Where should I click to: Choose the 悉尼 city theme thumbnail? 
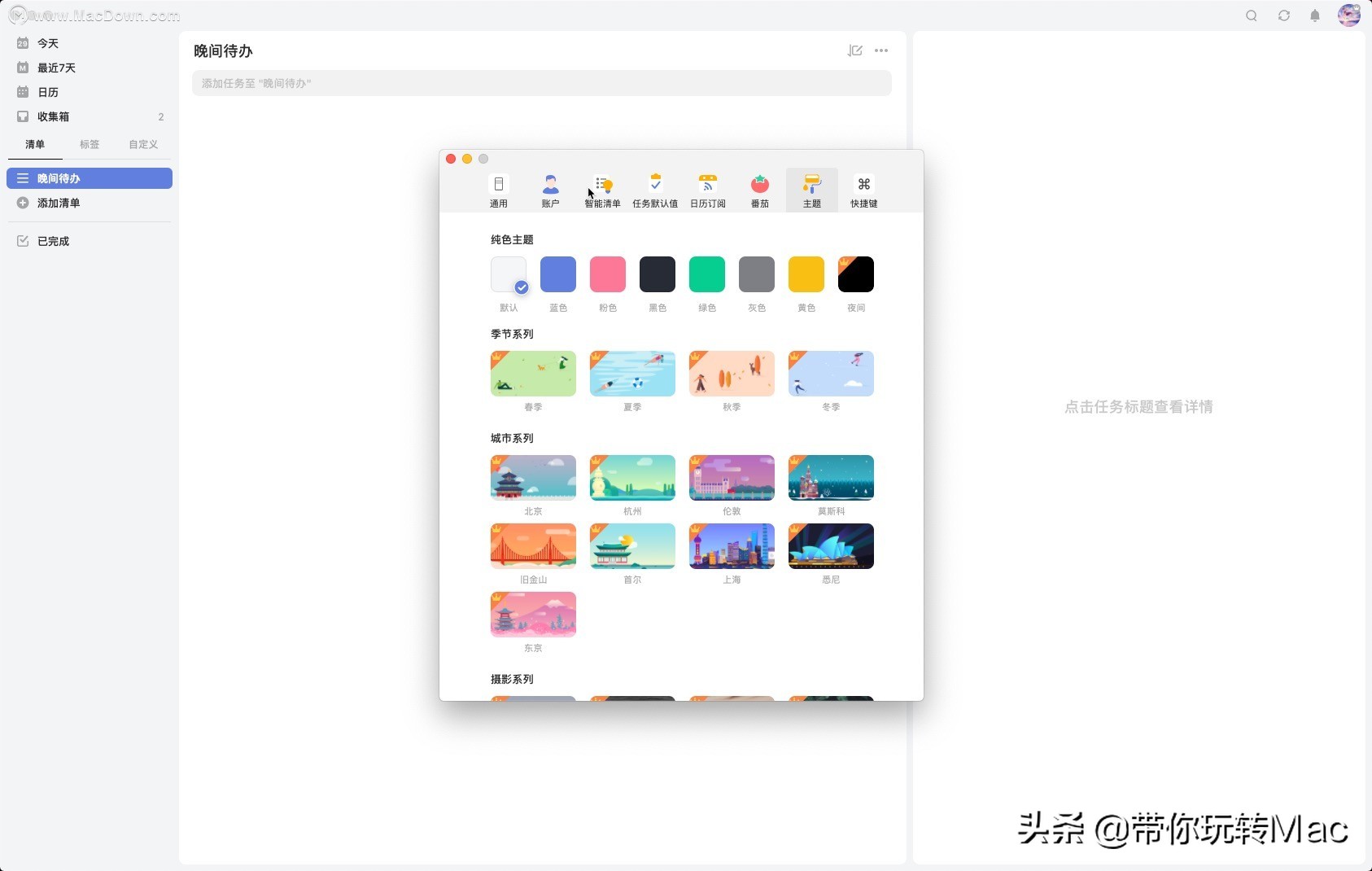[x=831, y=546]
